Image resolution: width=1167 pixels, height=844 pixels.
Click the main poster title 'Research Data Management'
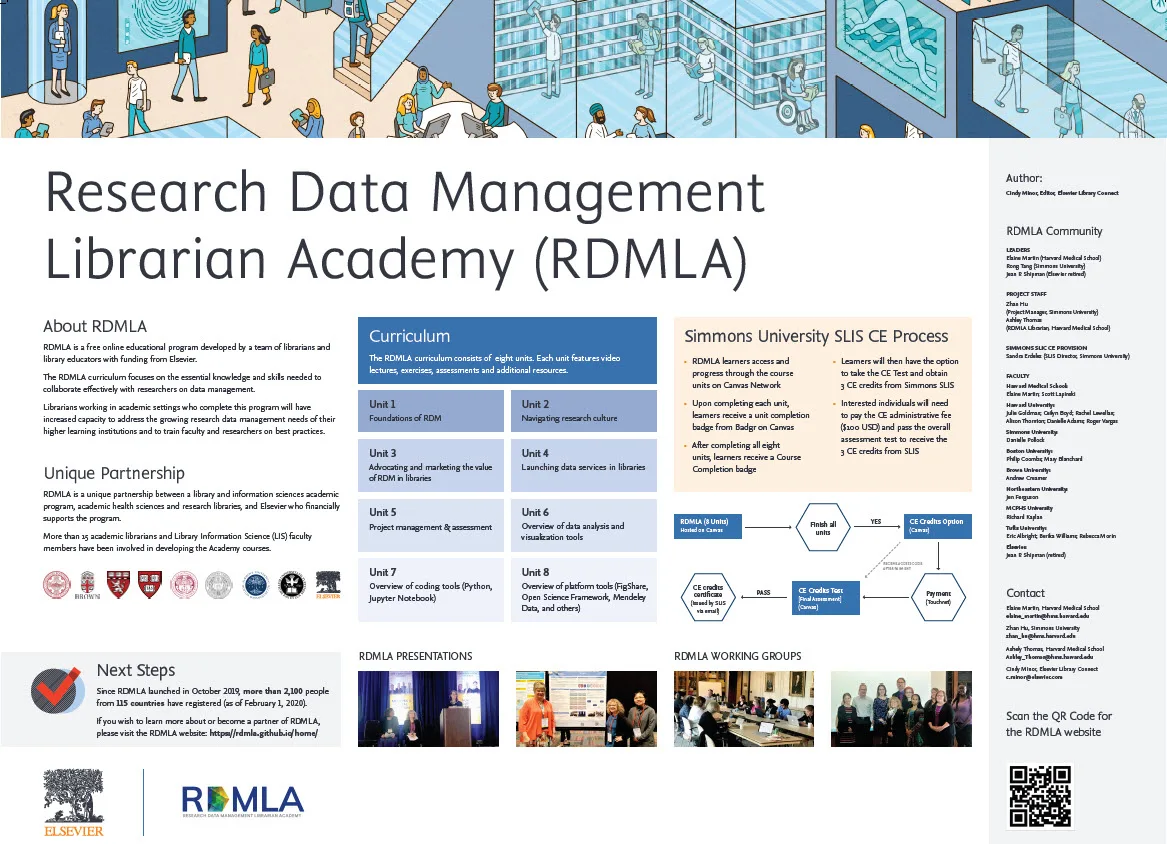pos(405,193)
